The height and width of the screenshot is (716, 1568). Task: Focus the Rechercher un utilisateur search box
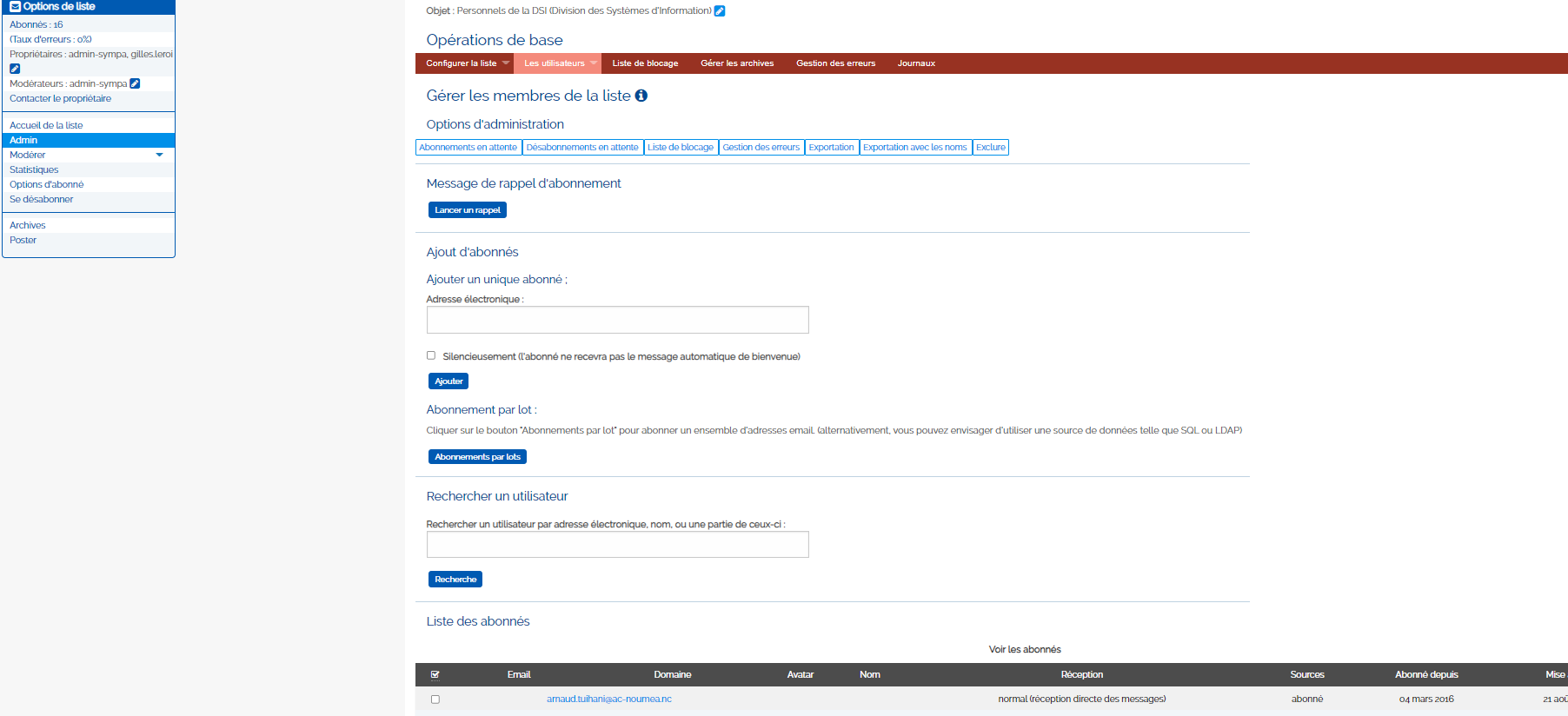click(x=617, y=545)
